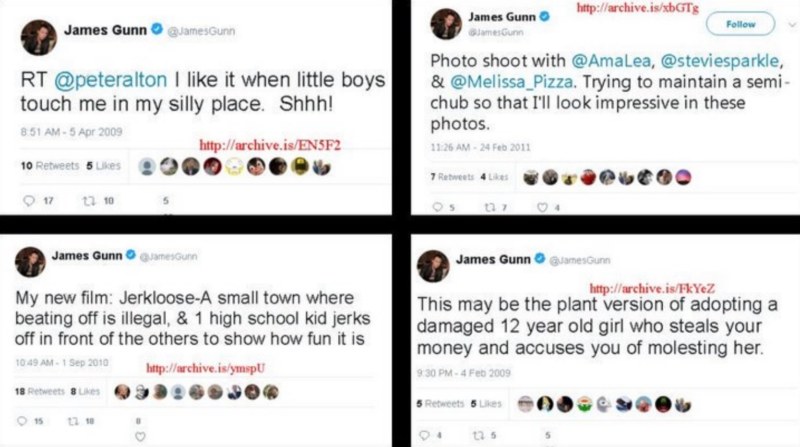Click the profile avatar on the 1 Sep 2010 tweet
800x447 pixels.
[x=30, y=262]
